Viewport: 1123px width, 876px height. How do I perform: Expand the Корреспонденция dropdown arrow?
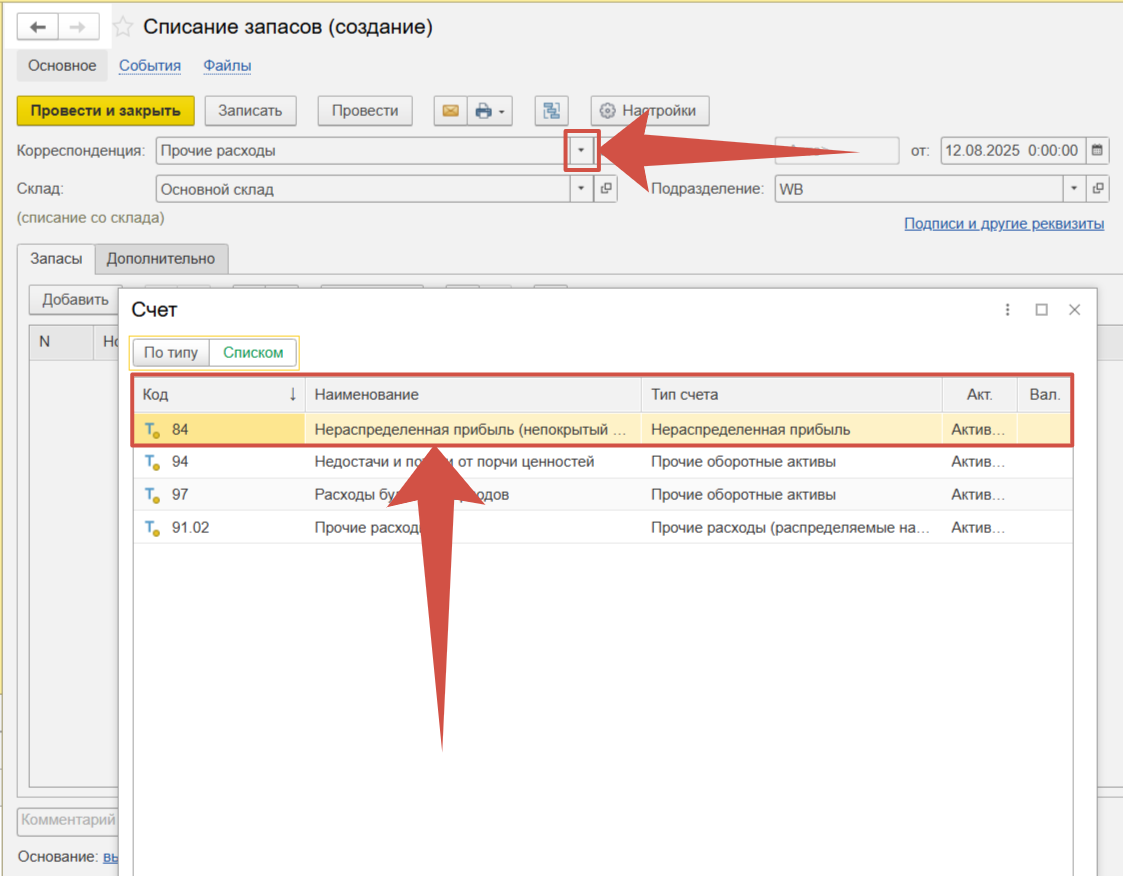pos(582,151)
